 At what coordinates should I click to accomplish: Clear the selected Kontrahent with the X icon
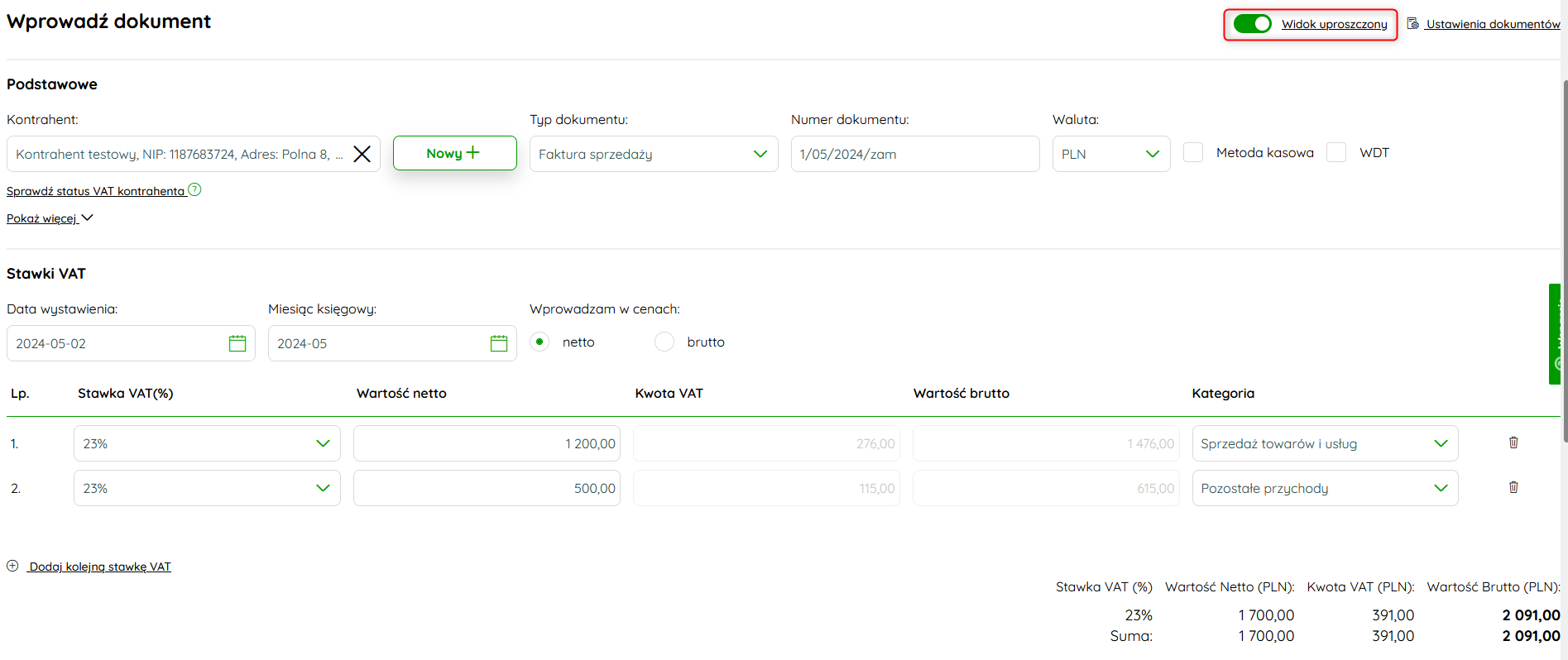pos(362,154)
